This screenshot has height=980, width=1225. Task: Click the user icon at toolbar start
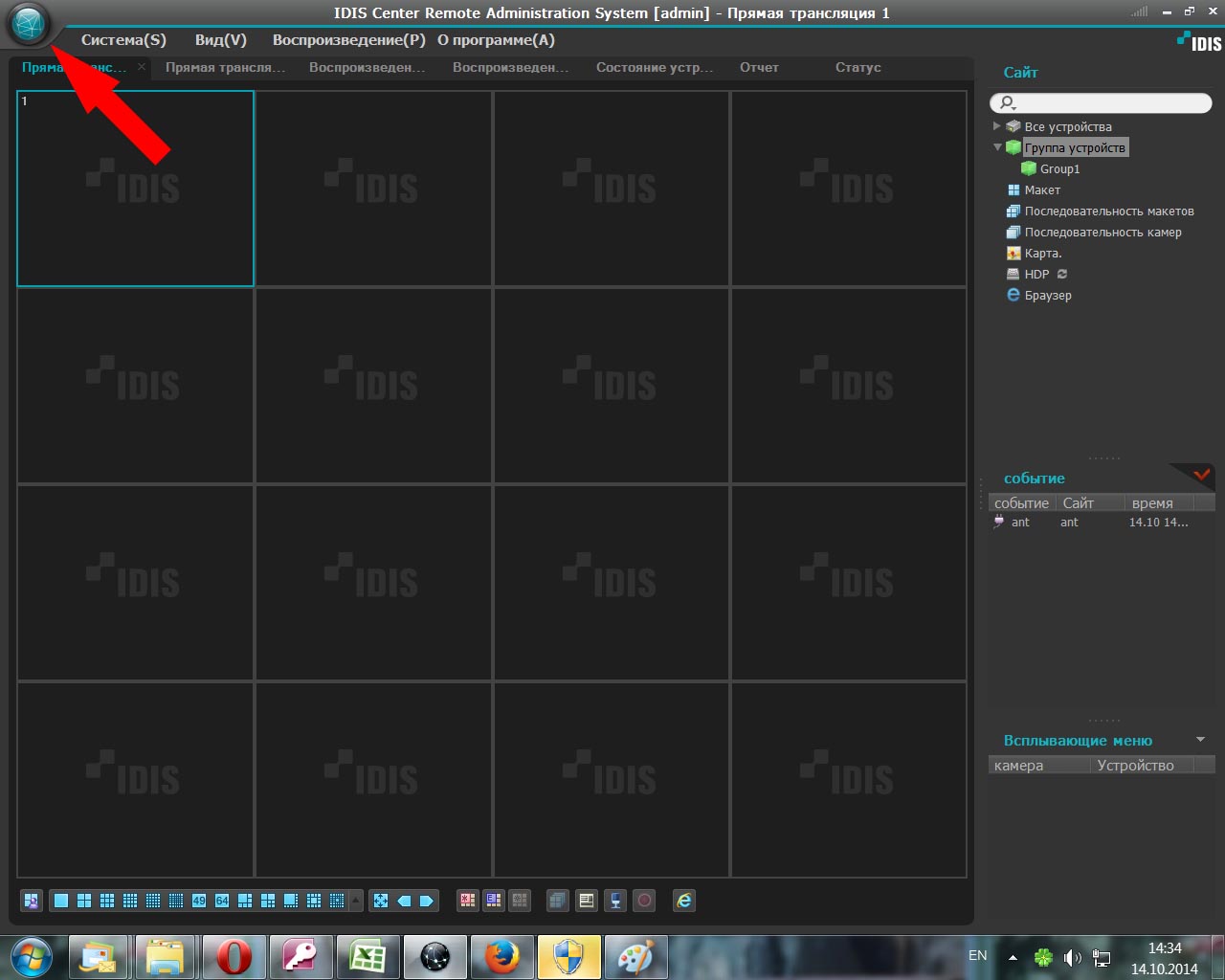(x=32, y=901)
